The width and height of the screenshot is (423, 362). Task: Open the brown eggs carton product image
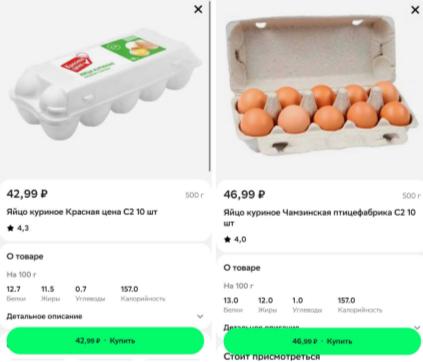321,85
